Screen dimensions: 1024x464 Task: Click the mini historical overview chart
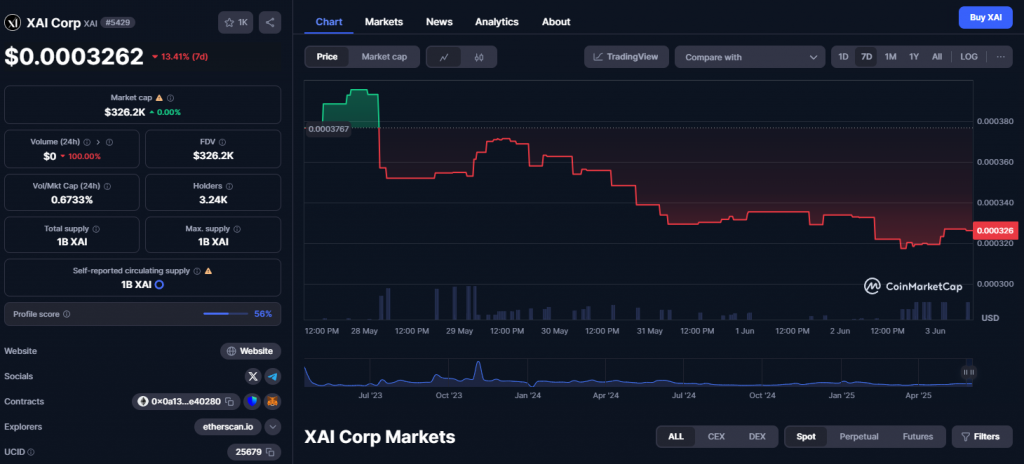point(639,373)
